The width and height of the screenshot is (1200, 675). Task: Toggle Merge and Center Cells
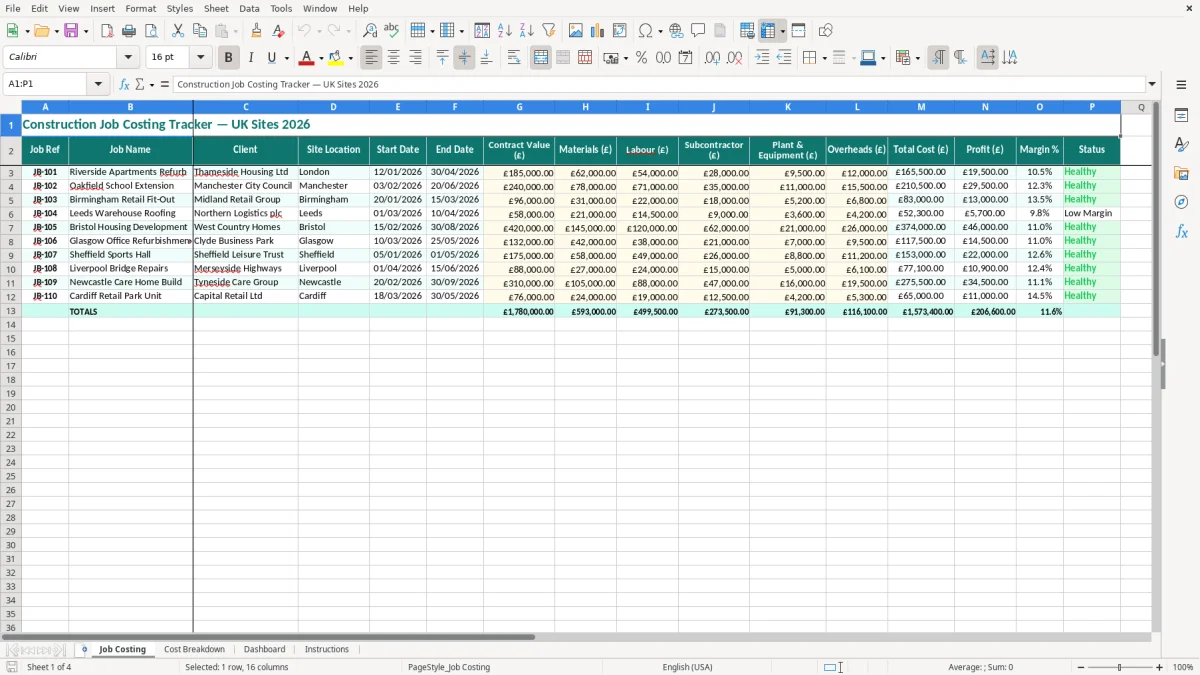(541, 58)
